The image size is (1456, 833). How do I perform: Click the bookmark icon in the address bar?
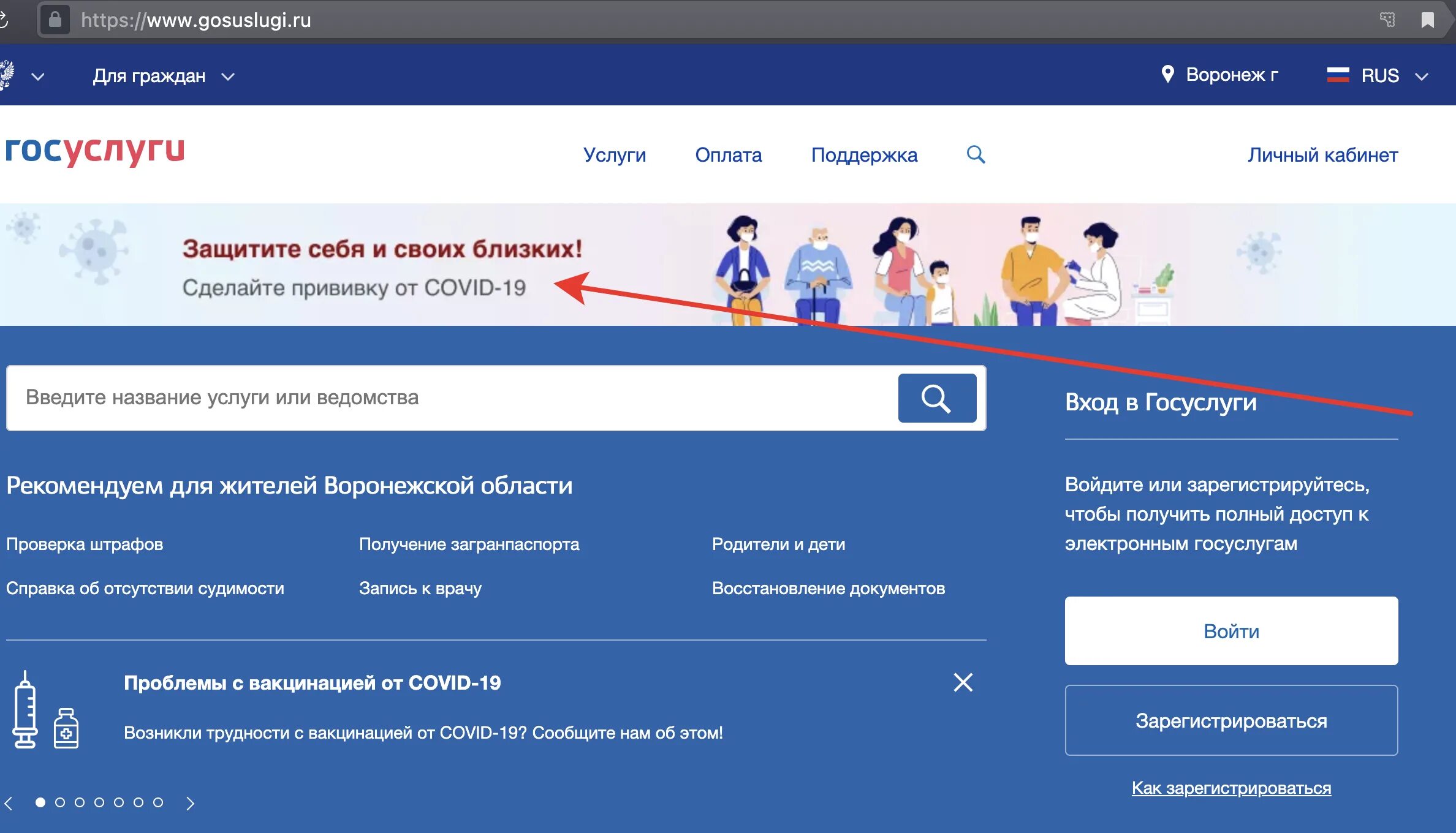tap(1427, 20)
